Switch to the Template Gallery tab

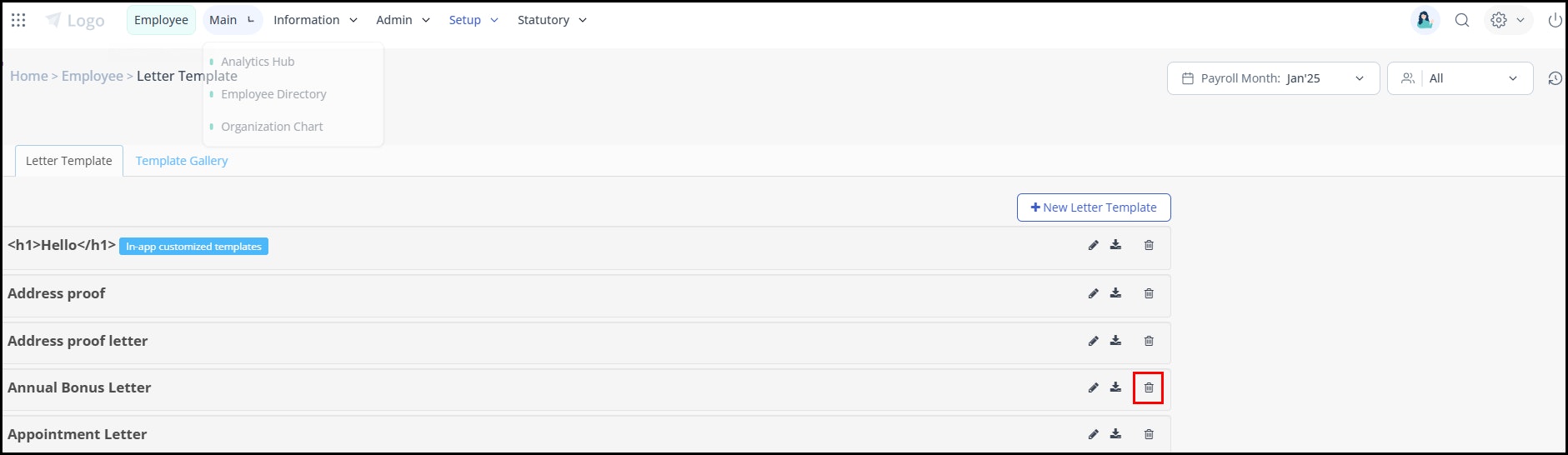[181, 161]
